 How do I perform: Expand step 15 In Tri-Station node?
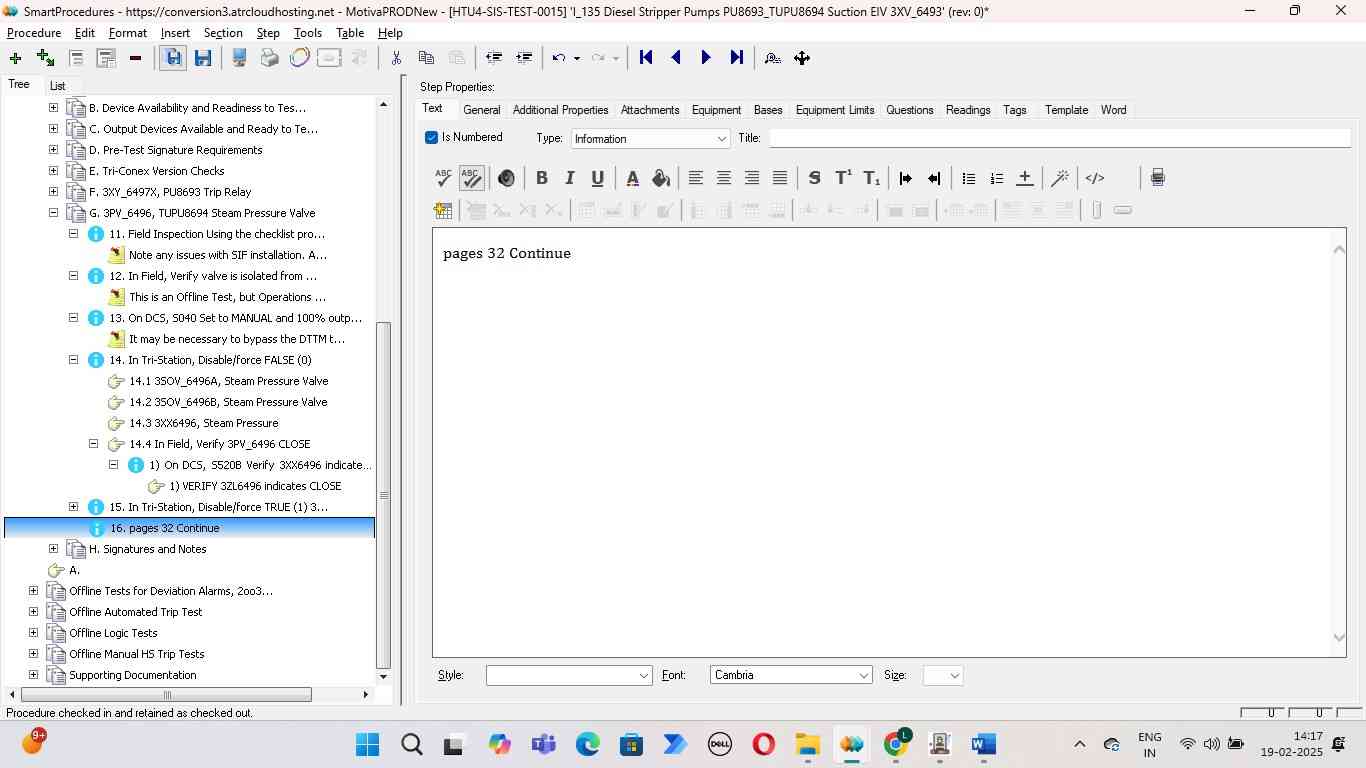point(73,507)
